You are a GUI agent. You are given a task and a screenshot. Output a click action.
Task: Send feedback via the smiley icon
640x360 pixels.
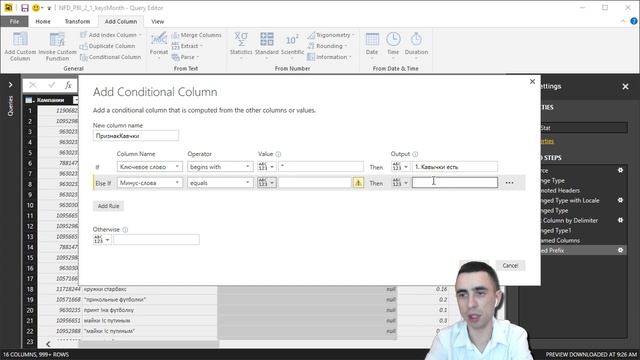pyautogui.click(x=36, y=8)
